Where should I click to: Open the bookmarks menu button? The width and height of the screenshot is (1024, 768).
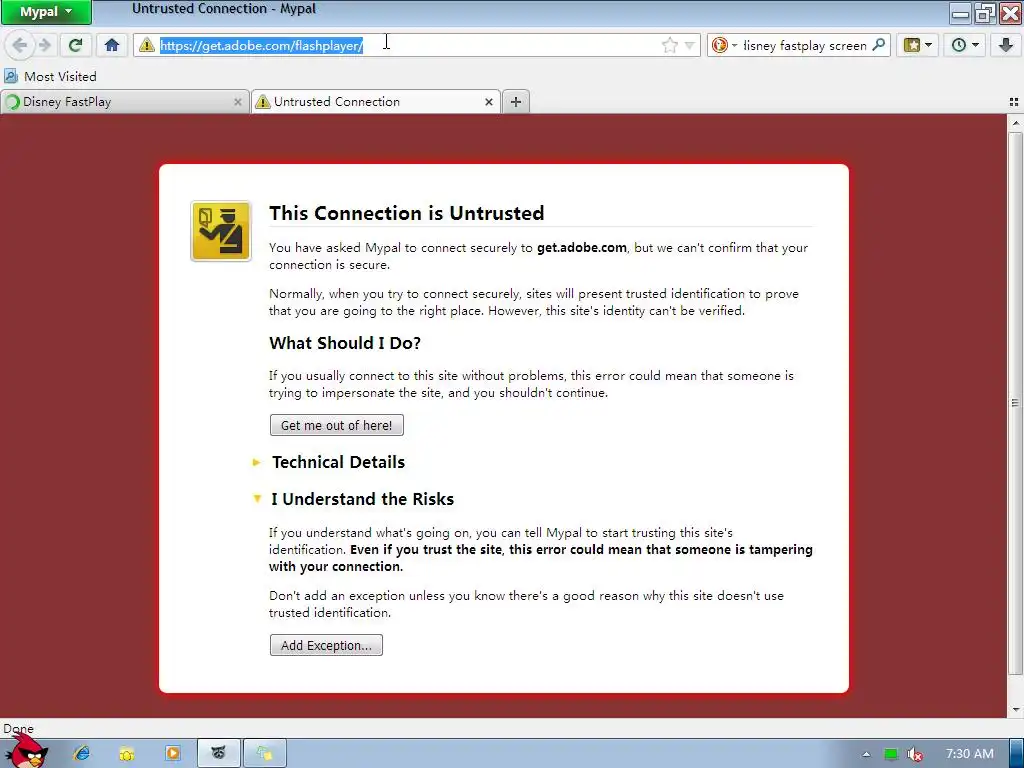coord(918,45)
